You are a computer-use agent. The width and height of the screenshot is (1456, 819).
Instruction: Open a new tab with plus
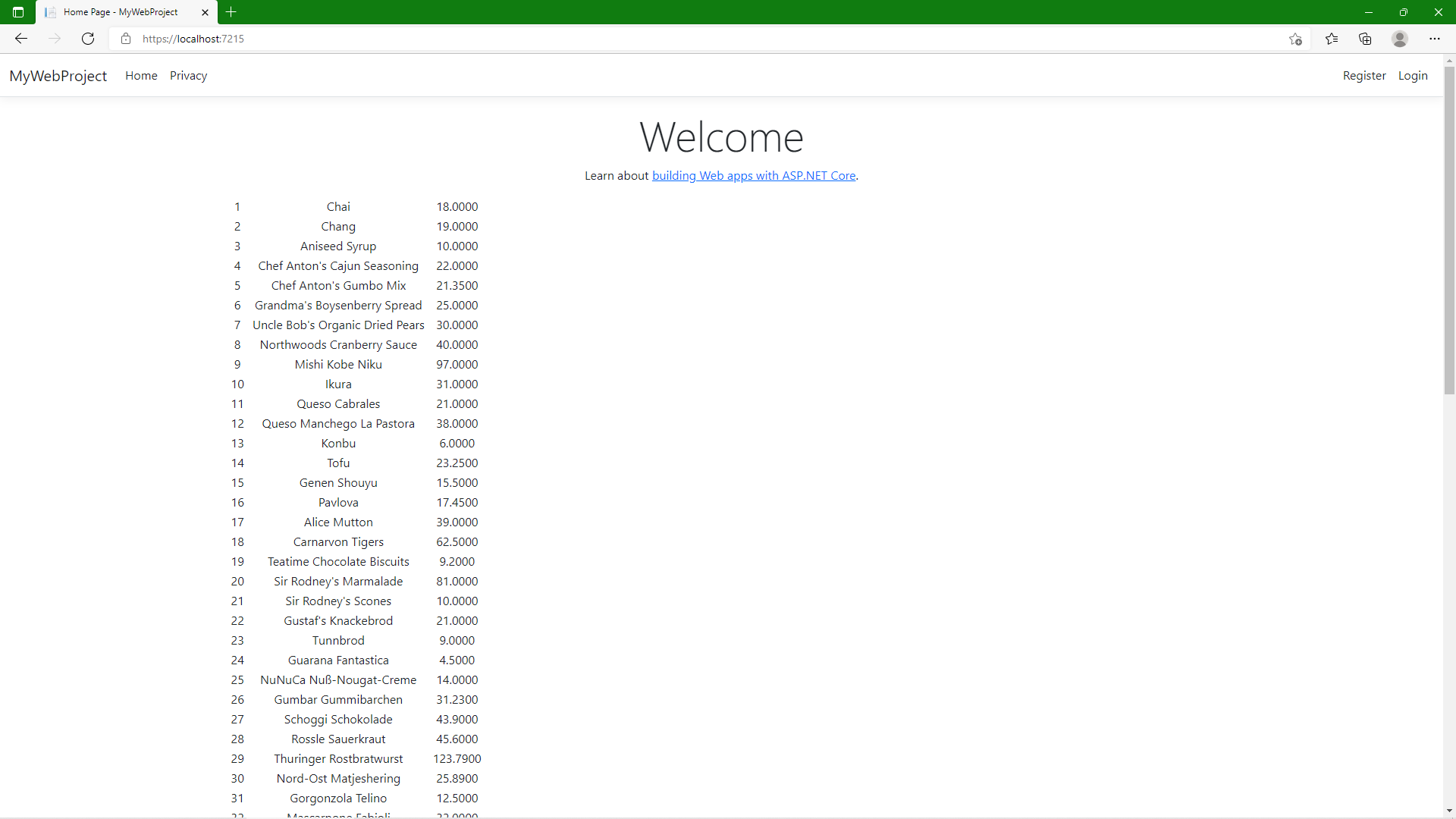[x=231, y=12]
